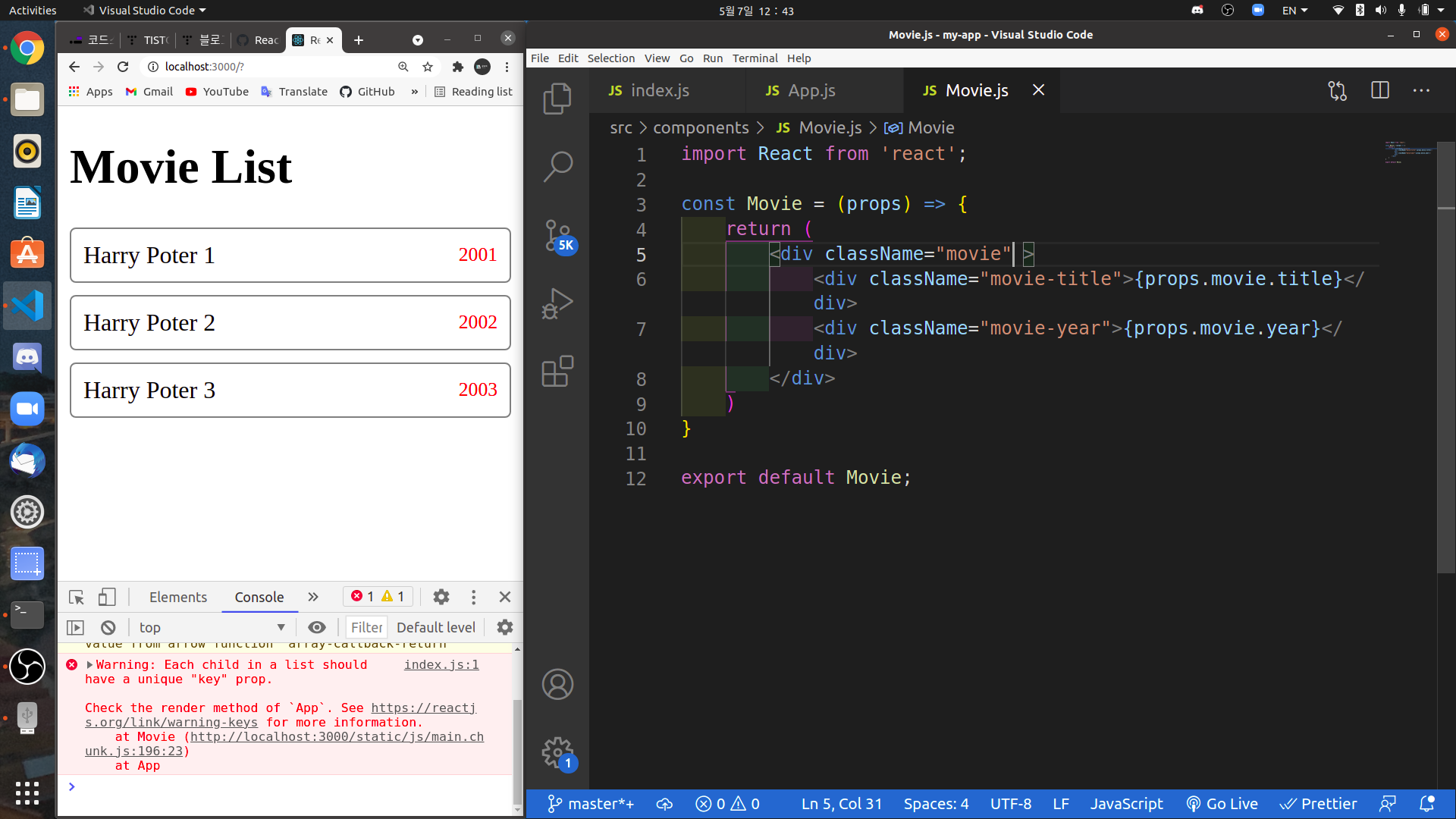Click the index.js:1 source link

[441, 665]
